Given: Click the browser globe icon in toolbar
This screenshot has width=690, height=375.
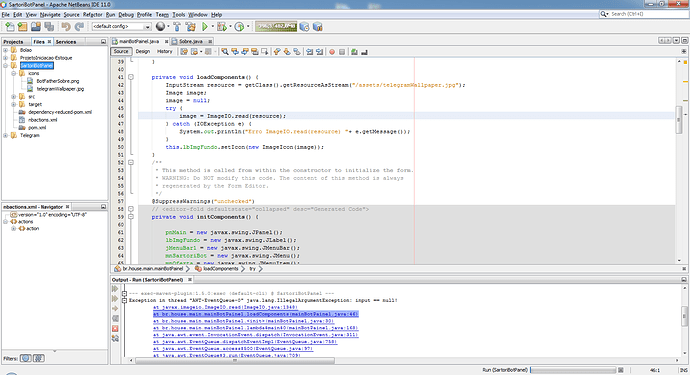Looking at the screenshot, I should tap(160, 27).
